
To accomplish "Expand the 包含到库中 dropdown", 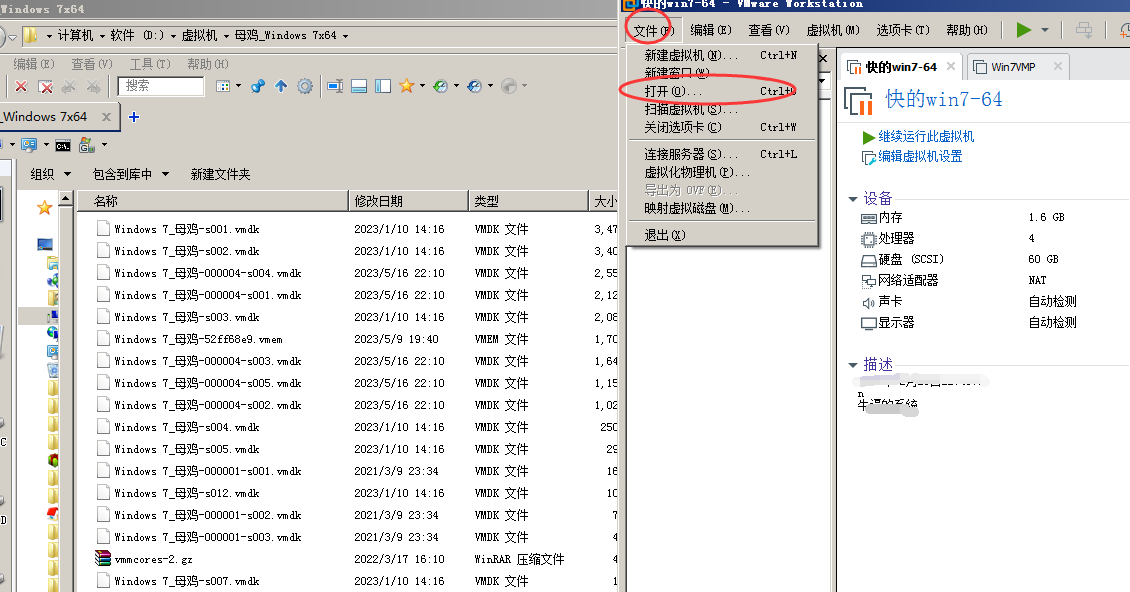I will click(131, 174).
